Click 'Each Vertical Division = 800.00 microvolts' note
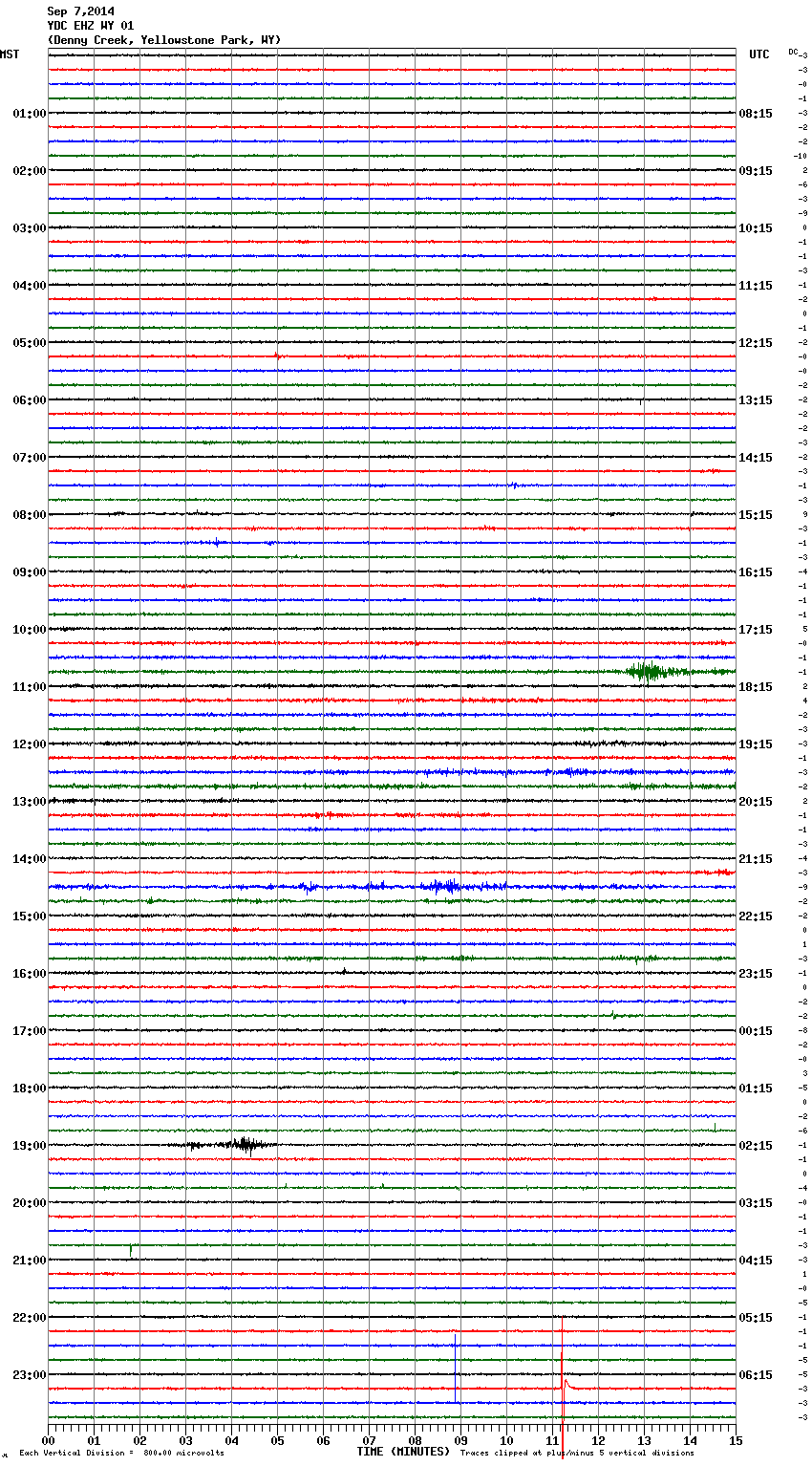Viewport: 812px width, 1466px height. click(121, 1454)
